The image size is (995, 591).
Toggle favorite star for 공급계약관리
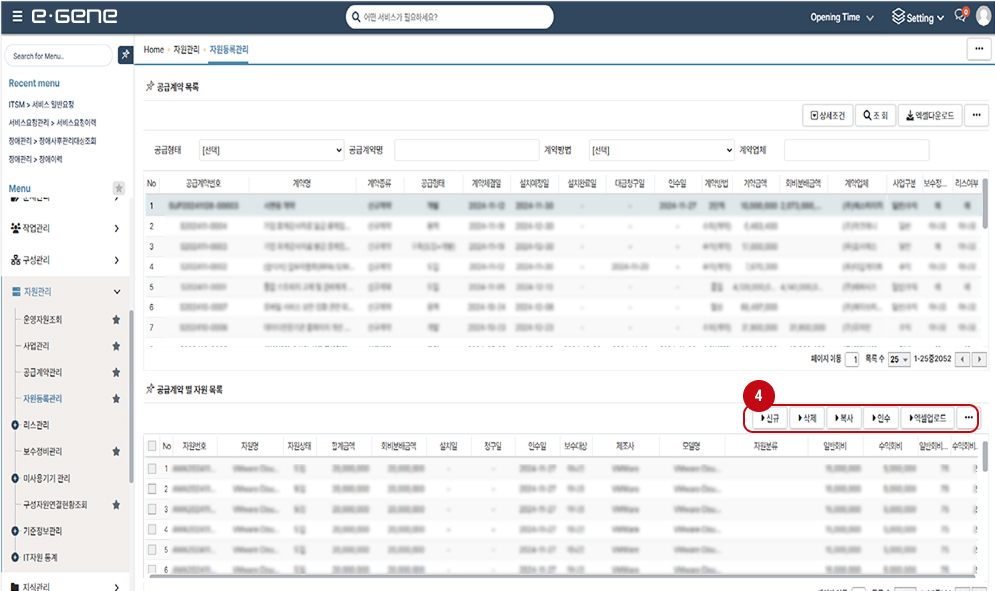coord(116,372)
